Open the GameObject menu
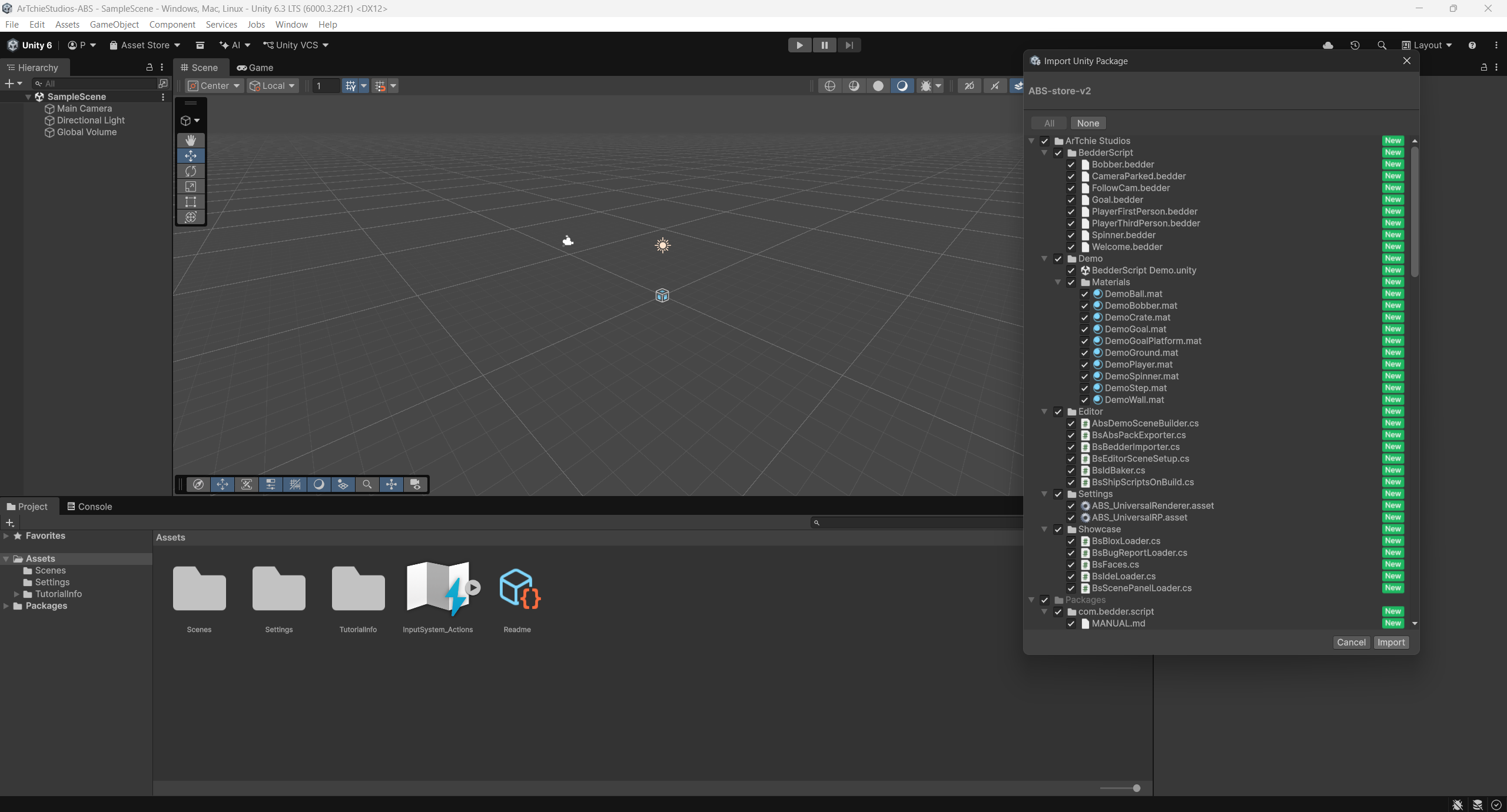The height and width of the screenshot is (812, 1507). (114, 25)
